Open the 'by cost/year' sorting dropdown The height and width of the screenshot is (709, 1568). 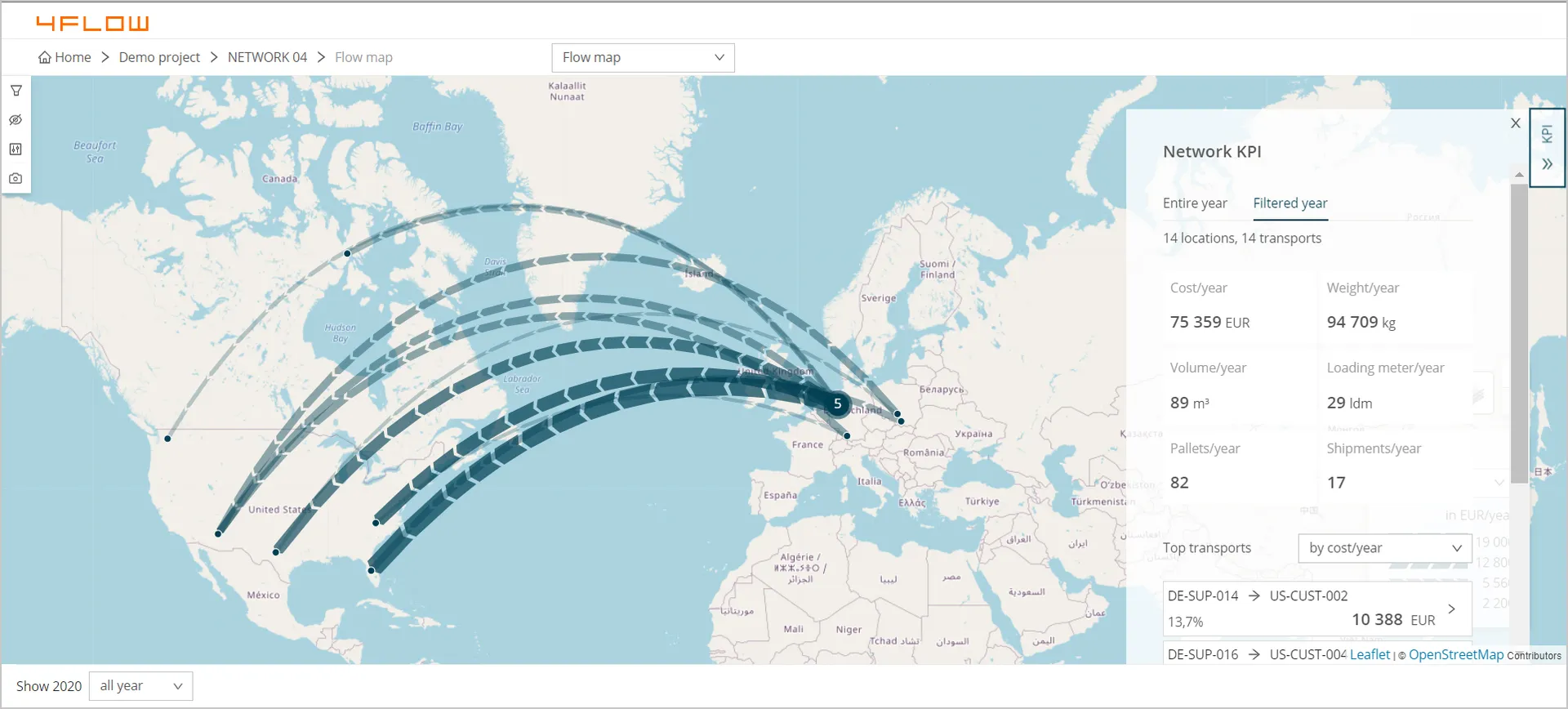[1384, 548]
